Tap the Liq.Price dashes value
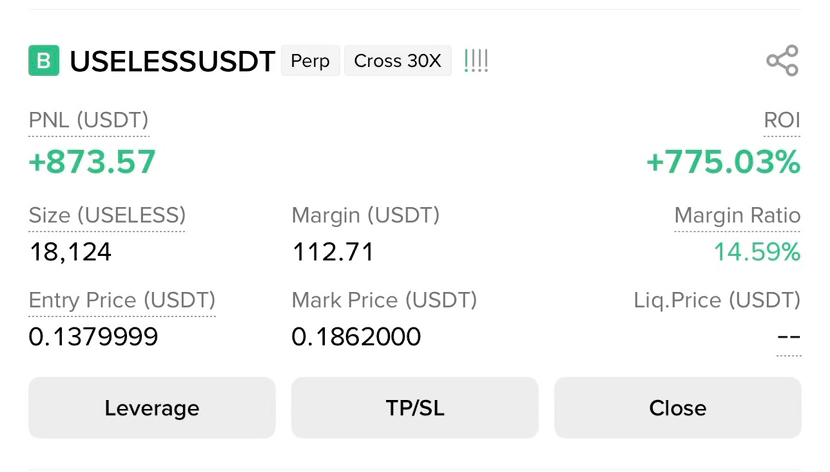Image resolution: width=830 pixels, height=472 pixels. pos(789,337)
